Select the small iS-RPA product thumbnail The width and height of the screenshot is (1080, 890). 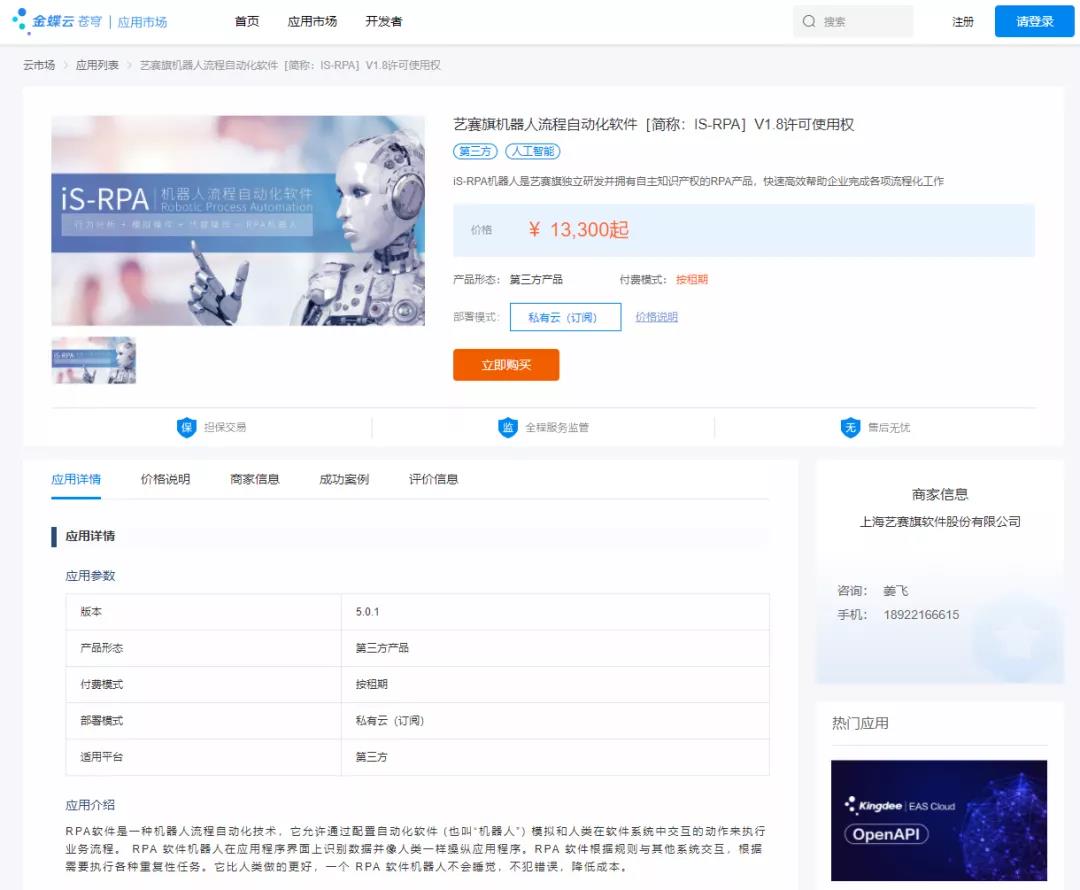coord(94,361)
